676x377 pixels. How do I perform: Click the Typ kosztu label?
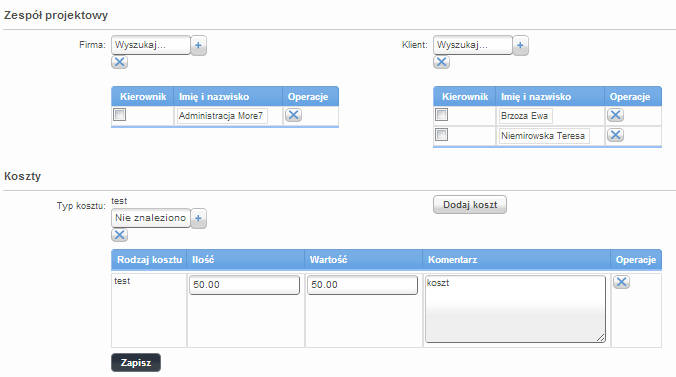click(x=81, y=206)
